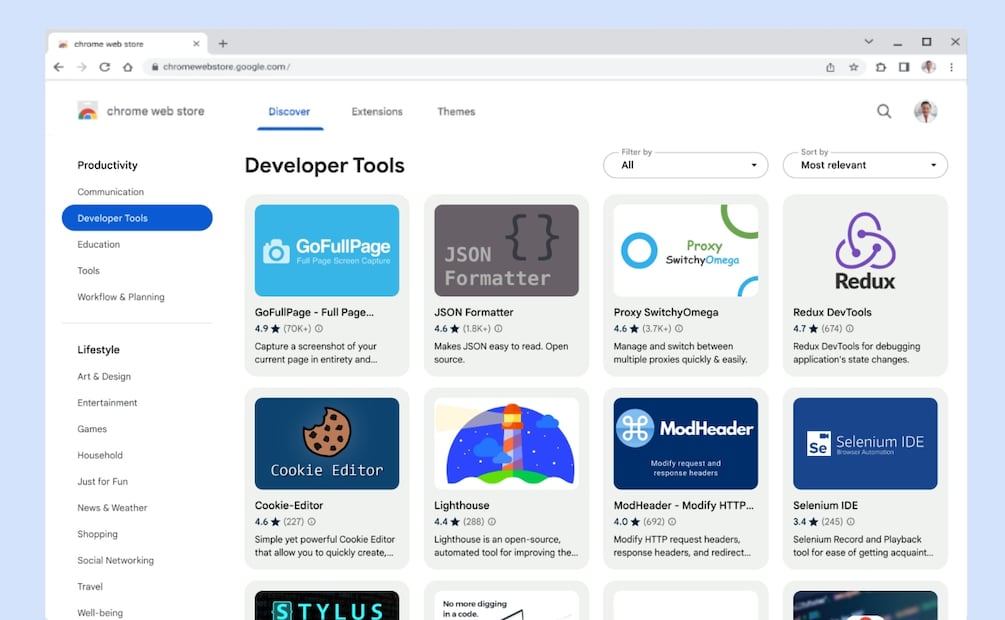Select Communication in the sidebar
1005x620 pixels.
(x=111, y=192)
